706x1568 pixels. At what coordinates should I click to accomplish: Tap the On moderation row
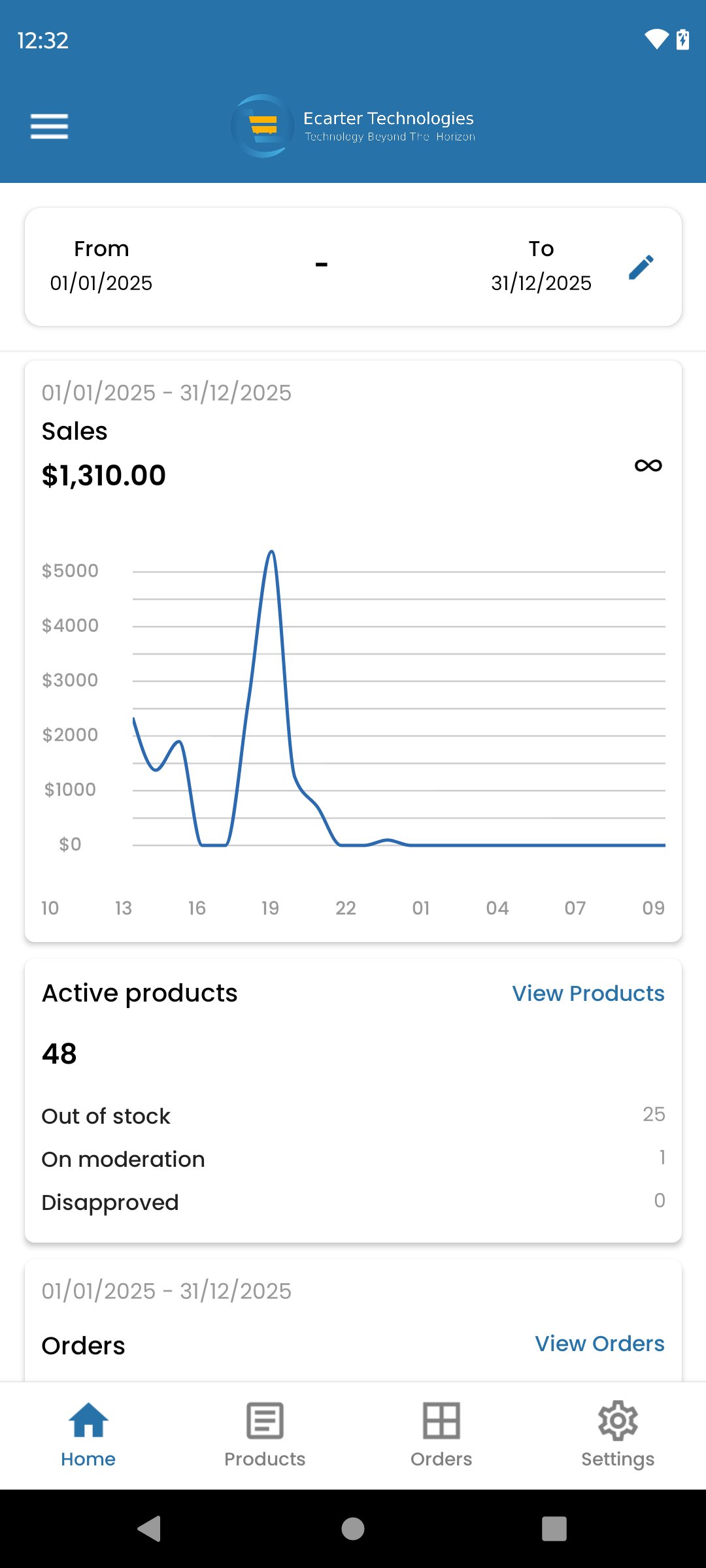coord(353,1159)
